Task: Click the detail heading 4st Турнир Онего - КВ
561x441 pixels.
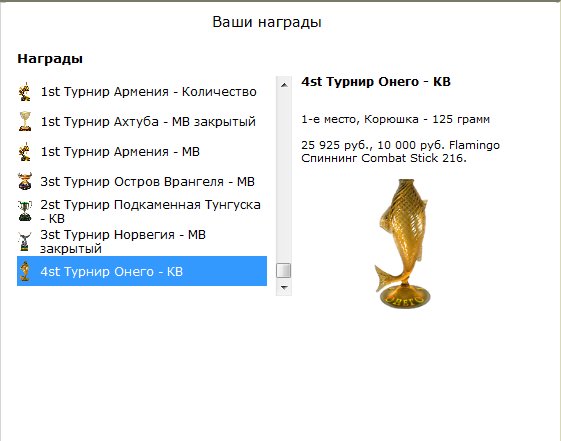Action: (376, 82)
